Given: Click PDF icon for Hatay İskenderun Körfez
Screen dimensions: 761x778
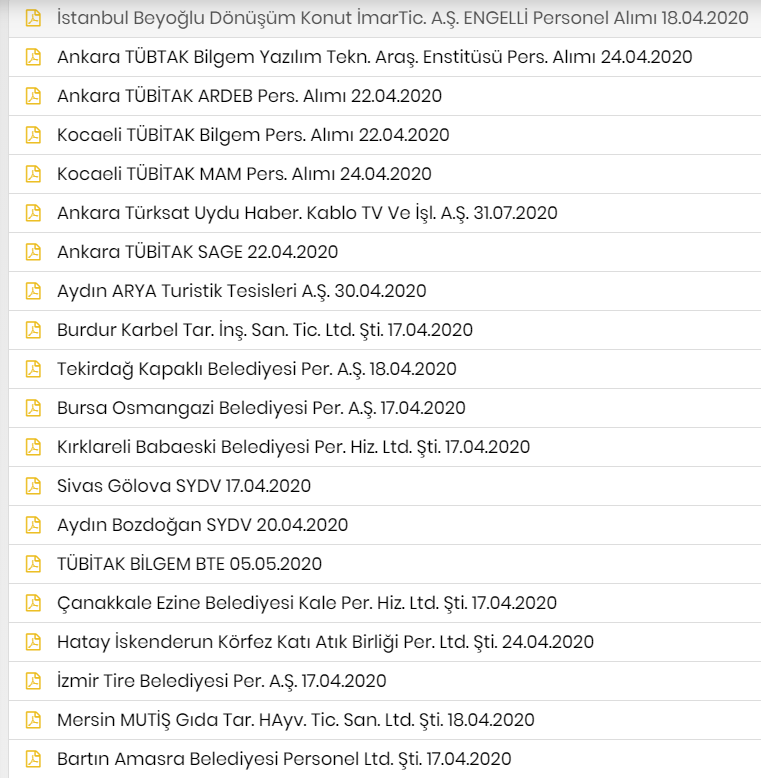Looking at the screenshot, I should [33, 642].
